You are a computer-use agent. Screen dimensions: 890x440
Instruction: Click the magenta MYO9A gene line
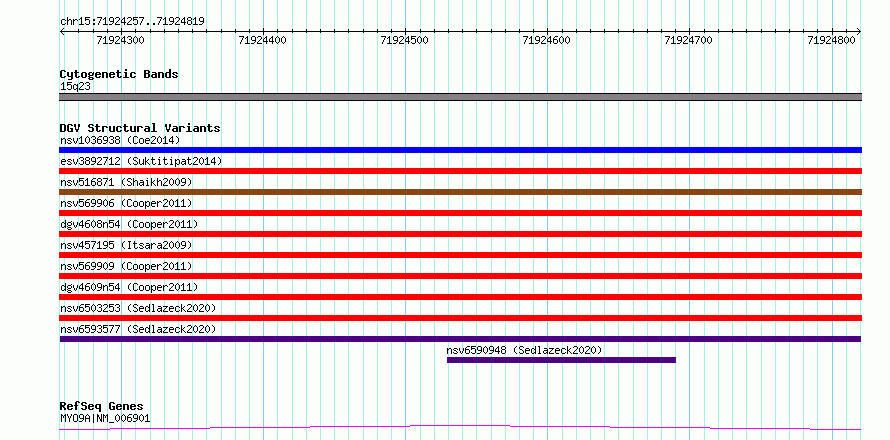(460, 427)
